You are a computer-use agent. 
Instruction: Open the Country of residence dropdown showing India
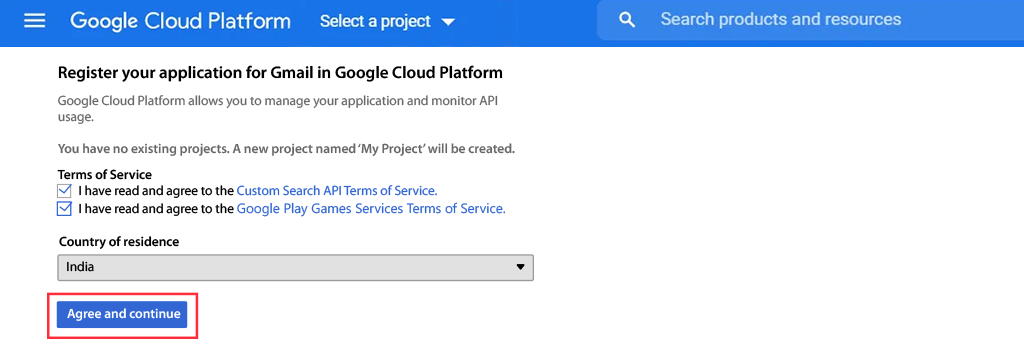296,267
